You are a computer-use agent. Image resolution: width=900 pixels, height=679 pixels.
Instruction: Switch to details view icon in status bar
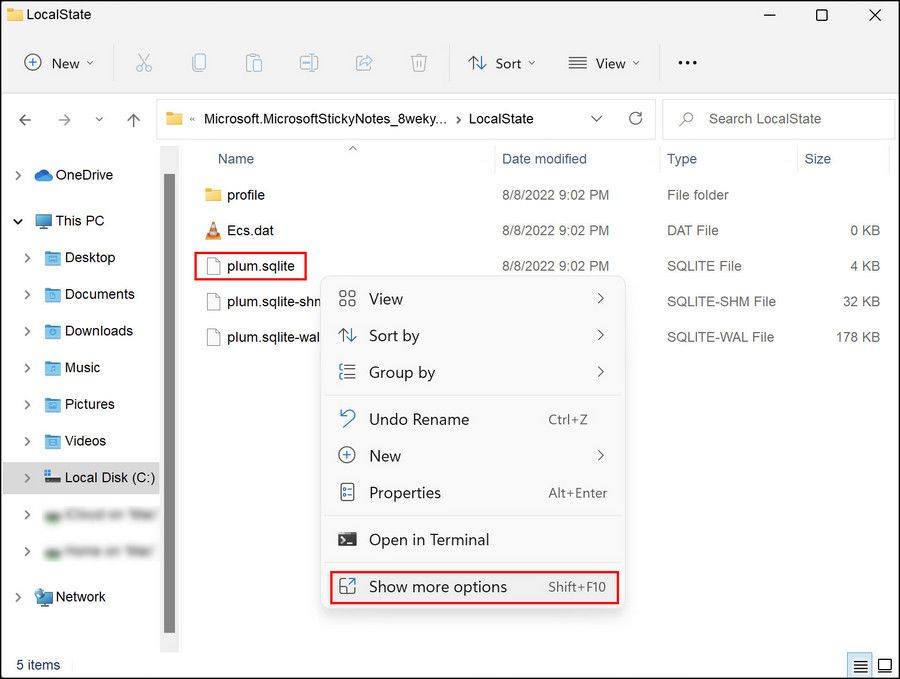coord(860,666)
